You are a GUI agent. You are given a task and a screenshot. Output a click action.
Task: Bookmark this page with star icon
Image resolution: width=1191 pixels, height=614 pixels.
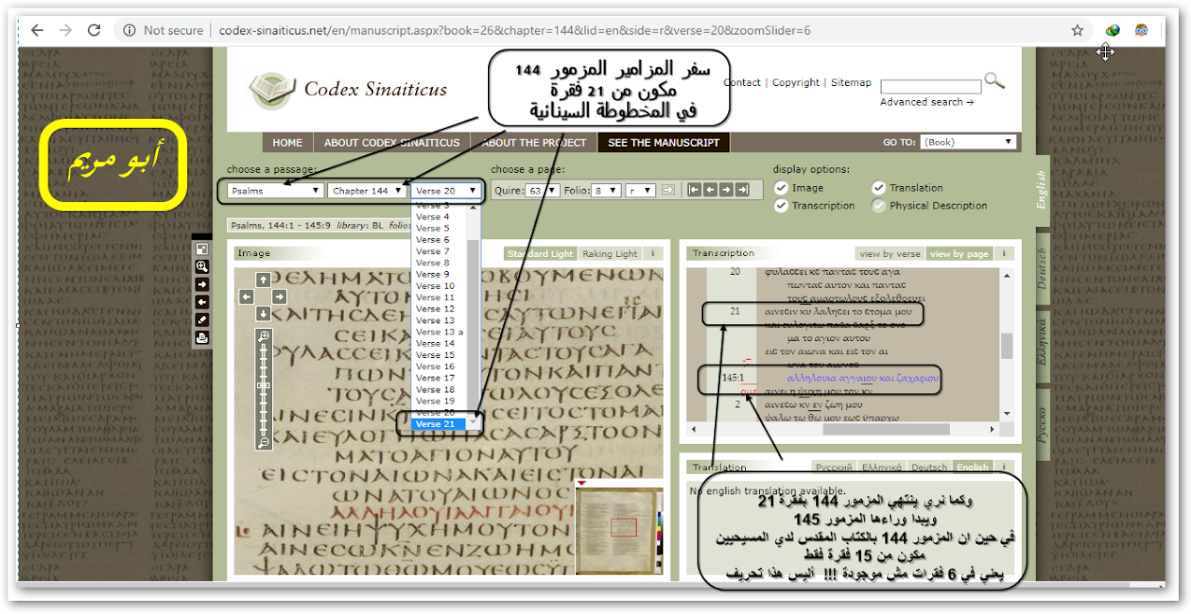(x=1077, y=30)
